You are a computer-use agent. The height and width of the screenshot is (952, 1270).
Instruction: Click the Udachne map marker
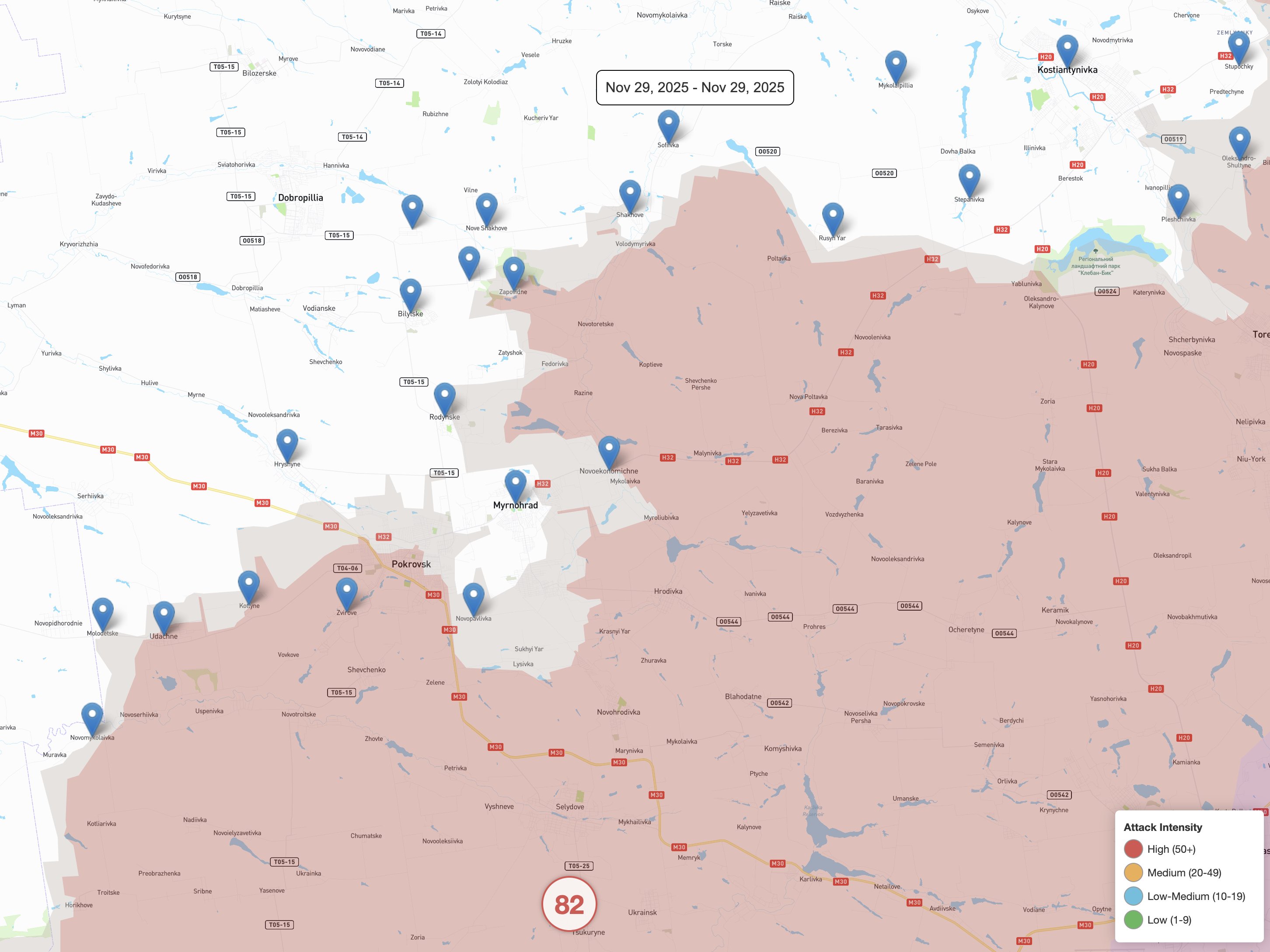164,614
